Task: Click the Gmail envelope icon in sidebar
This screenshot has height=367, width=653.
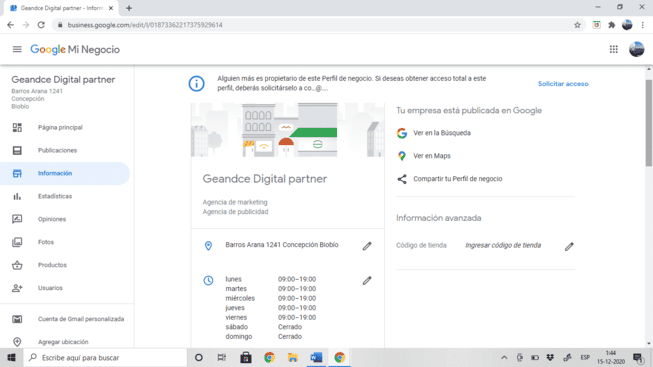Action: click(17, 319)
